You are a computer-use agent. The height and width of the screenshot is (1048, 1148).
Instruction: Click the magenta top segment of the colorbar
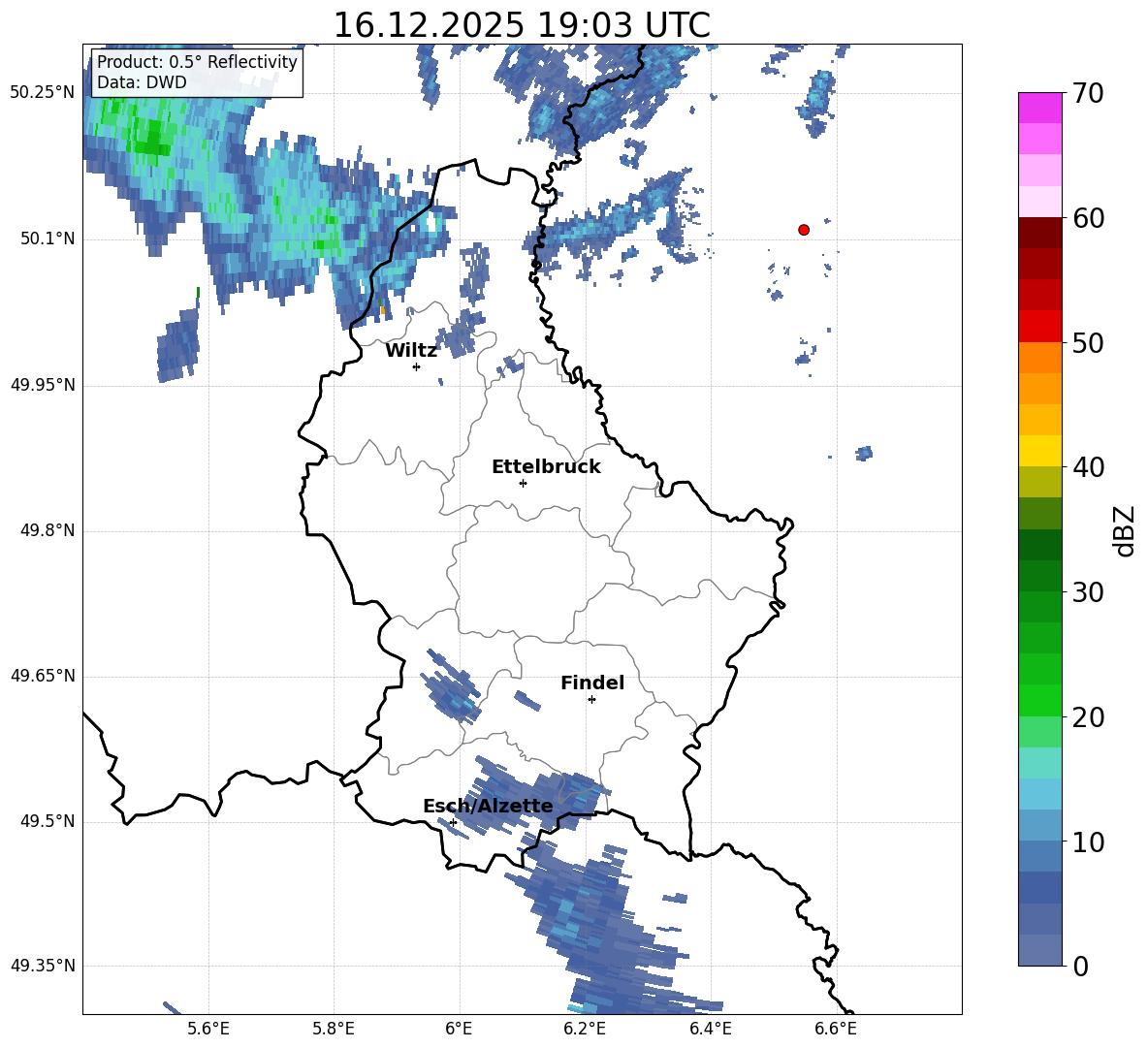coord(1040,108)
